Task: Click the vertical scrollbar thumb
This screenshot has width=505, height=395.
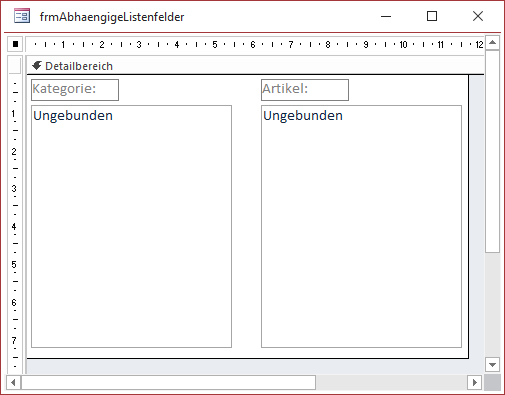Action: (492, 152)
